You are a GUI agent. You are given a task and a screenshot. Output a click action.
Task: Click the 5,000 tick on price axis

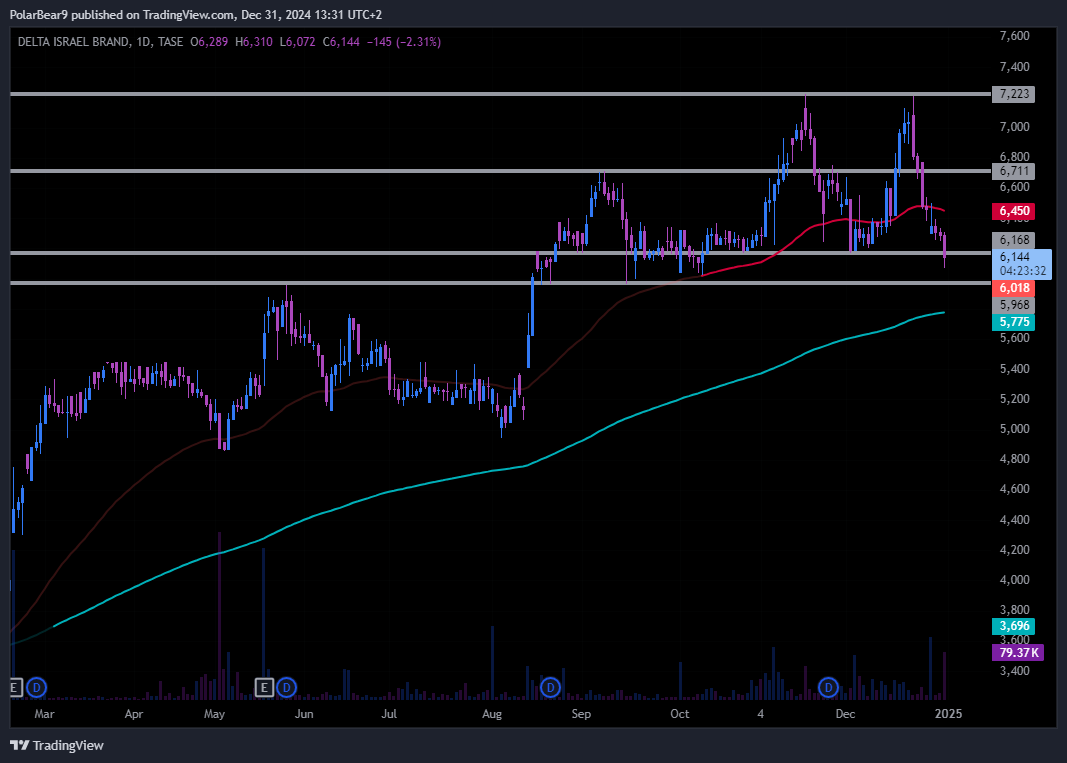1014,429
